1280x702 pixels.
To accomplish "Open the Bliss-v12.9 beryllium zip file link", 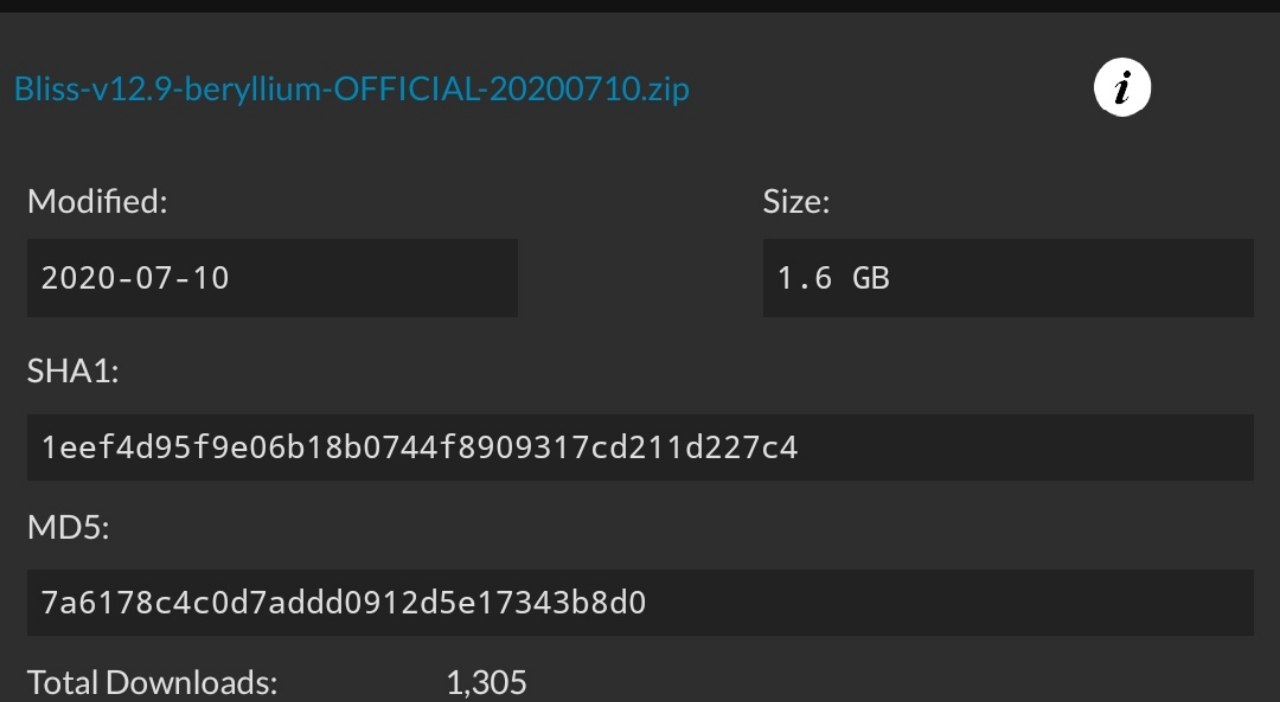I will tap(351, 89).
